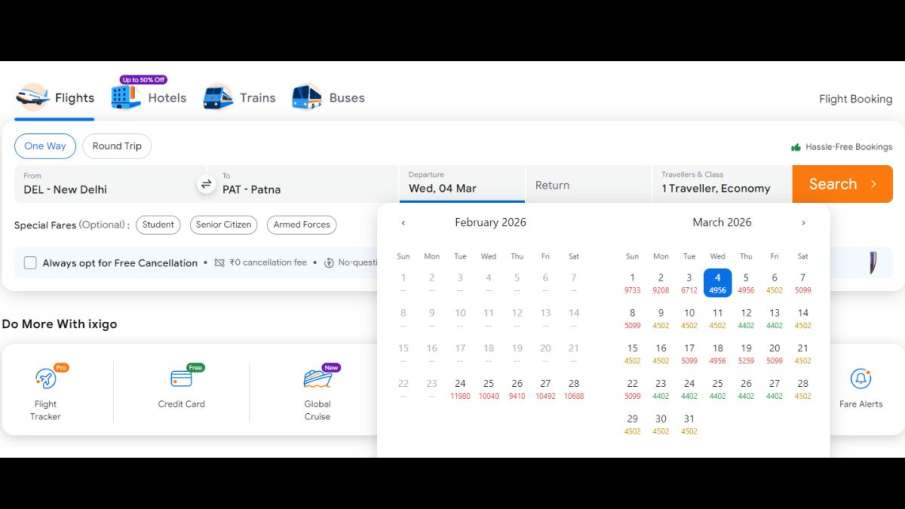Click the Return date field

(x=588, y=185)
